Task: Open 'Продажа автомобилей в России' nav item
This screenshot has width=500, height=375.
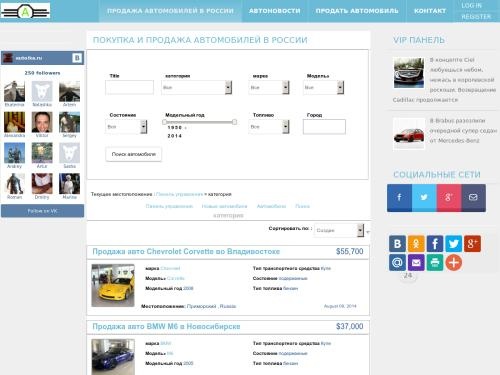Action: click(170, 11)
